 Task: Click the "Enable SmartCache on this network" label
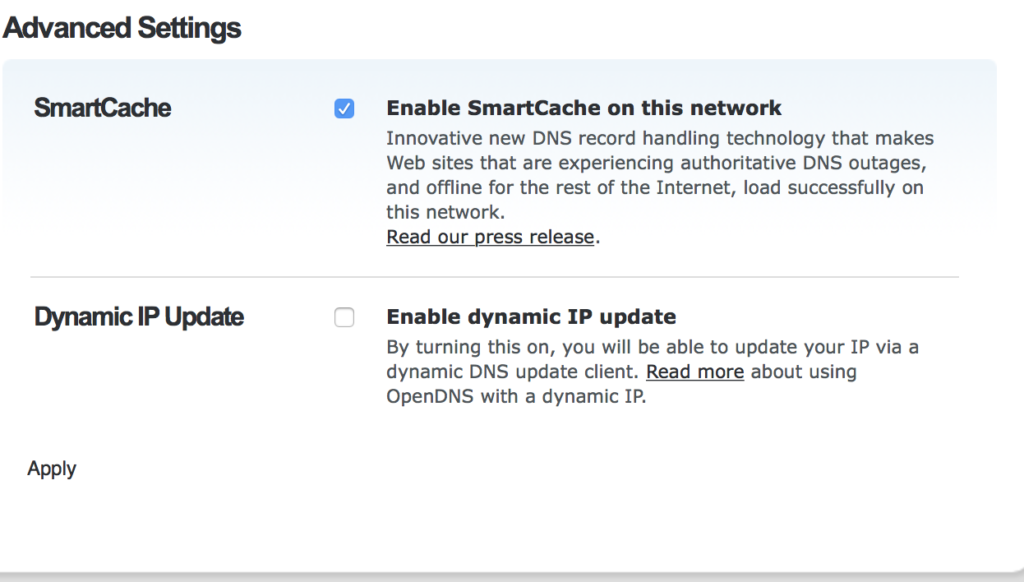coord(584,108)
